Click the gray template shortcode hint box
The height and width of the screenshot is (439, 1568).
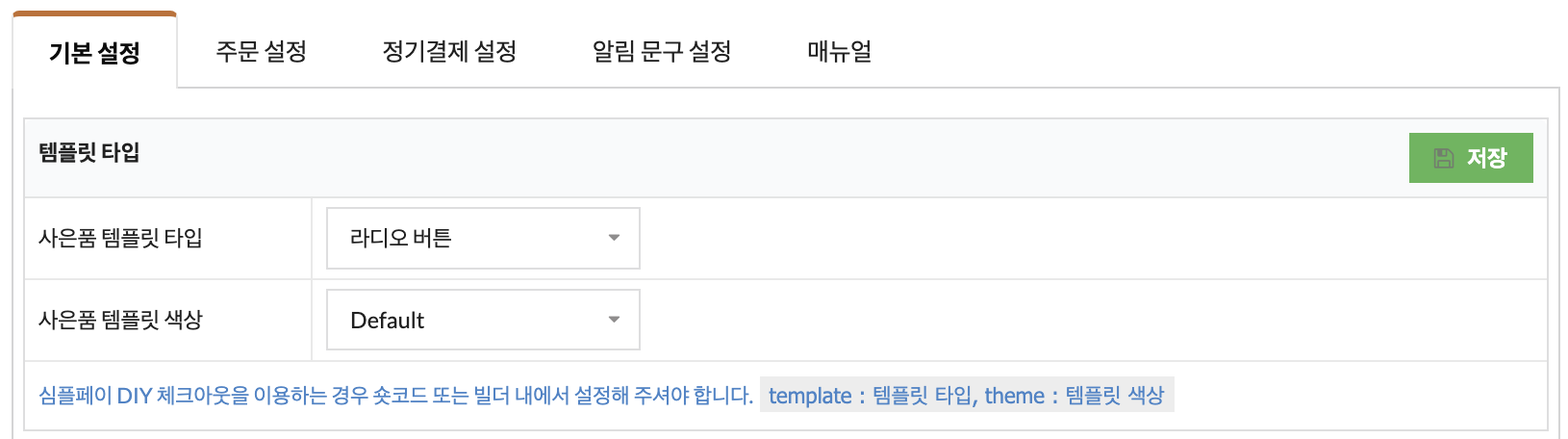click(x=967, y=396)
